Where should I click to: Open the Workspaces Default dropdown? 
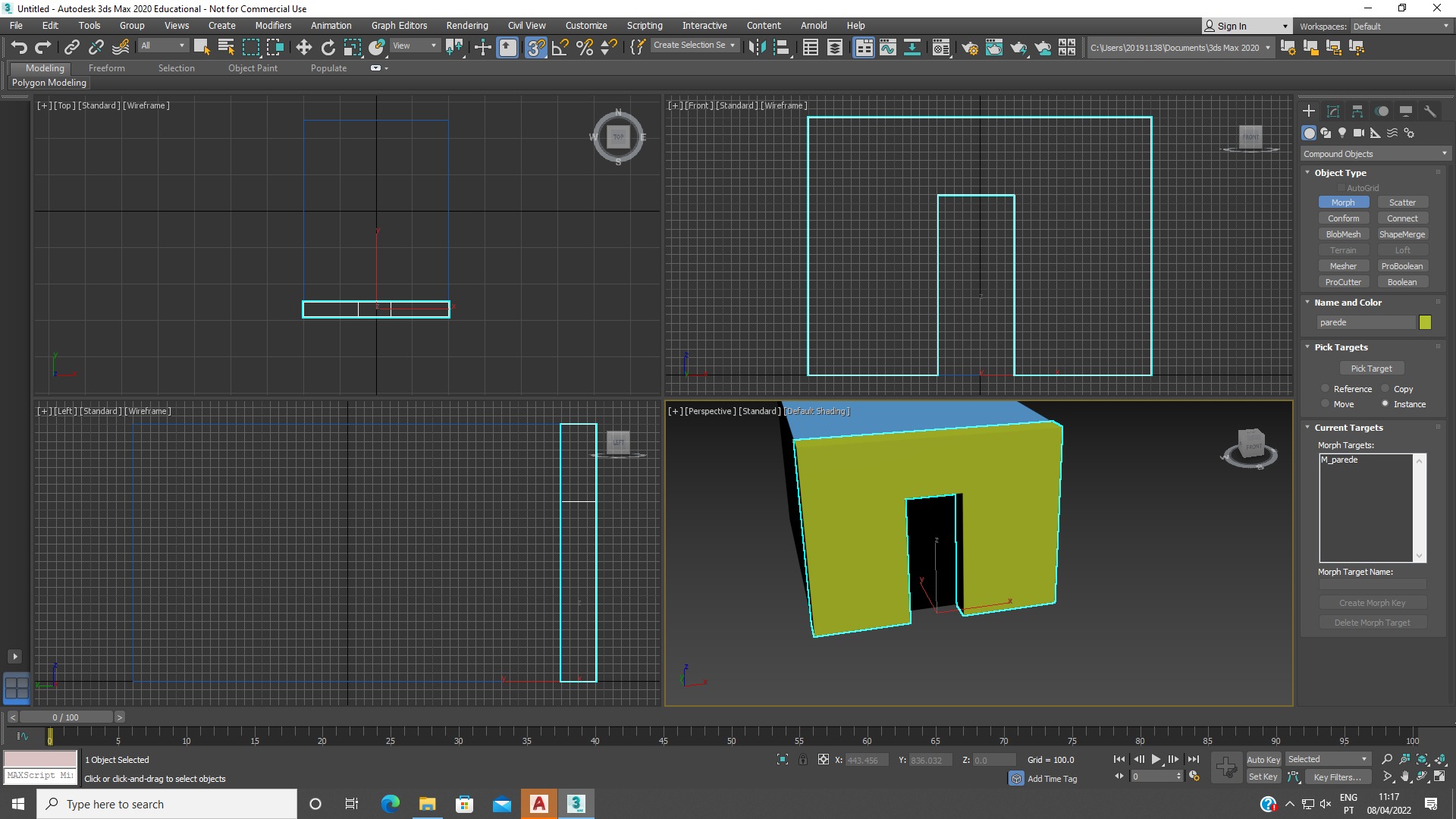(x=1400, y=27)
